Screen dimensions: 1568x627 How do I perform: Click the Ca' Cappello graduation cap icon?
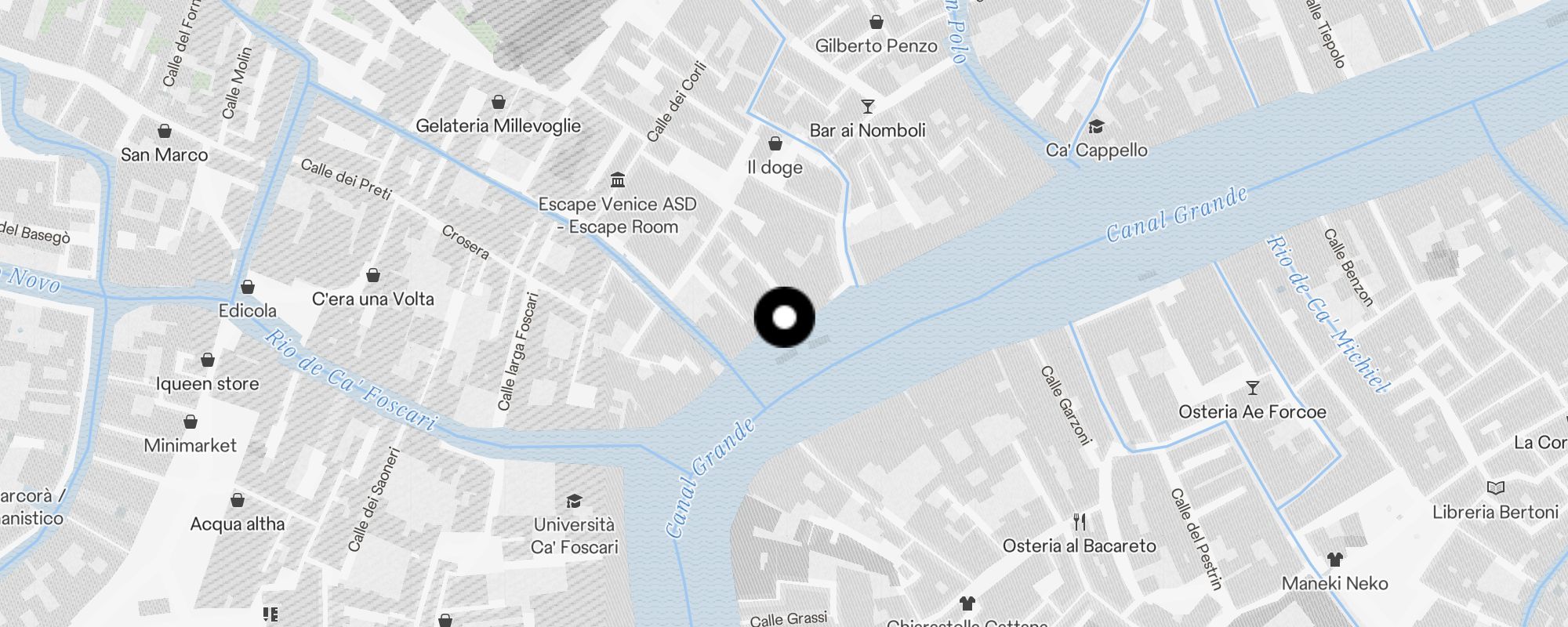coord(1096,126)
